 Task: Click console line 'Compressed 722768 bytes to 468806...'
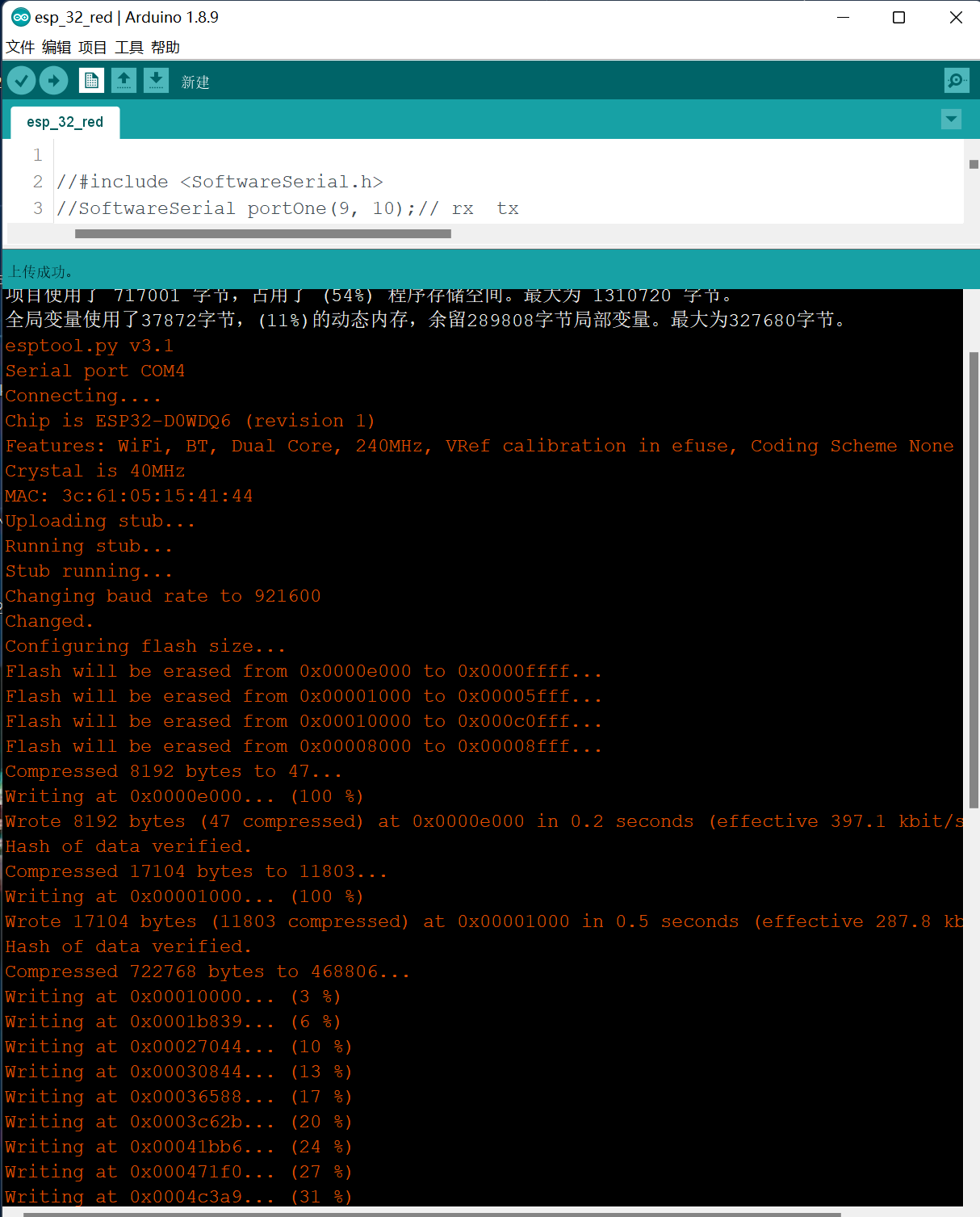(x=207, y=972)
